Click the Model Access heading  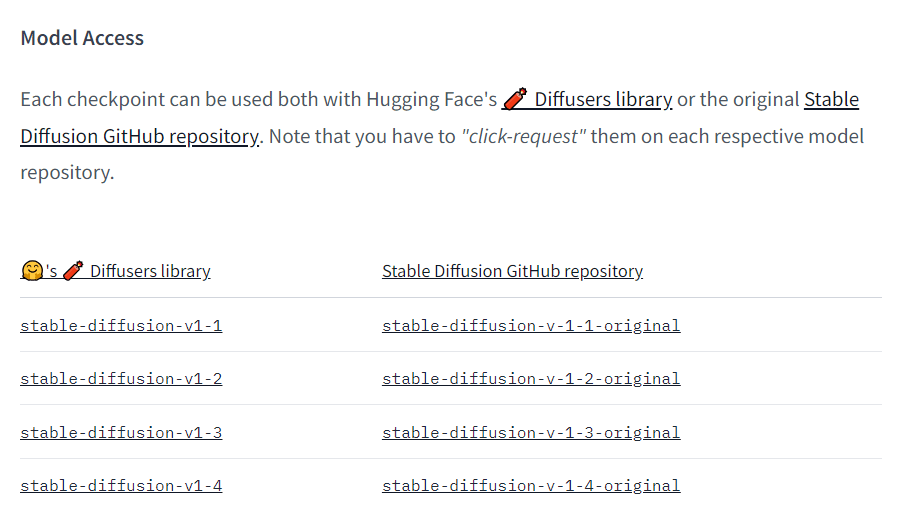tap(82, 38)
